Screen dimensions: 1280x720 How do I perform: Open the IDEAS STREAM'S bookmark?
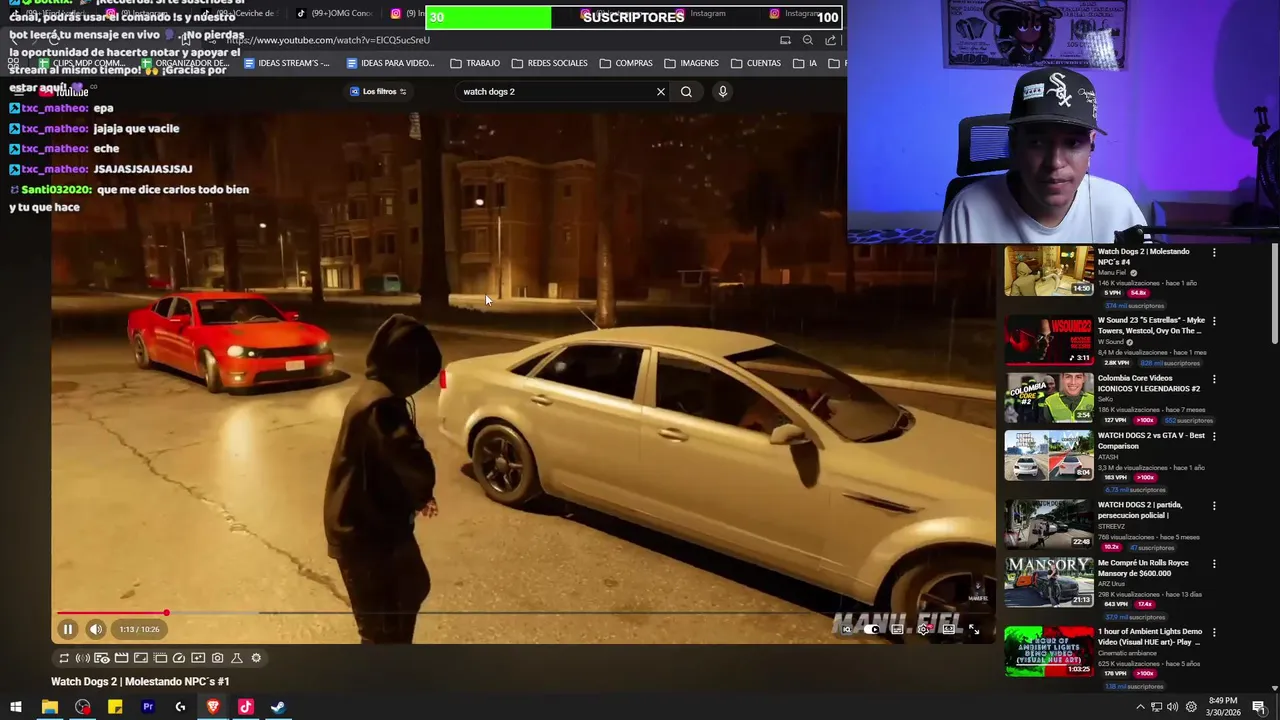[287, 63]
